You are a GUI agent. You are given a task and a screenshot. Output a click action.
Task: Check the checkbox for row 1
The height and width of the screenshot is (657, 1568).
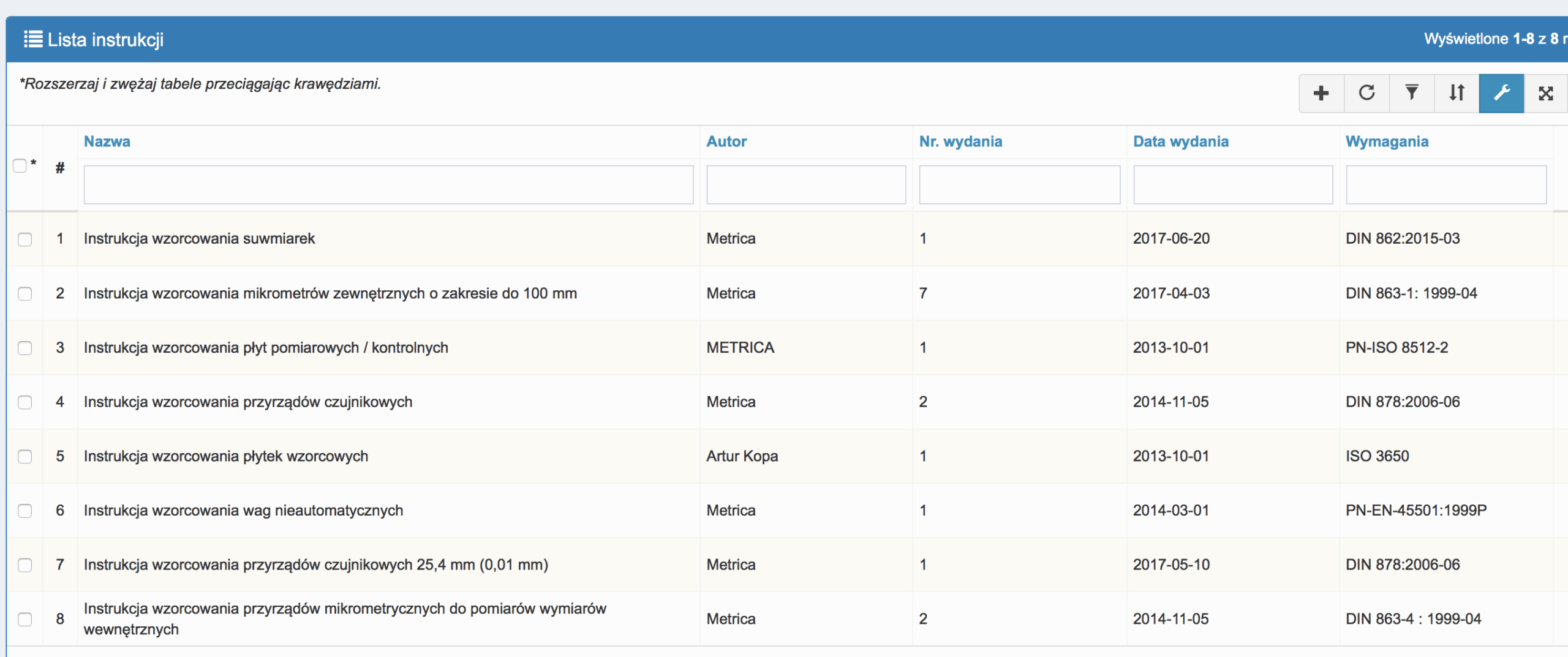pos(25,239)
